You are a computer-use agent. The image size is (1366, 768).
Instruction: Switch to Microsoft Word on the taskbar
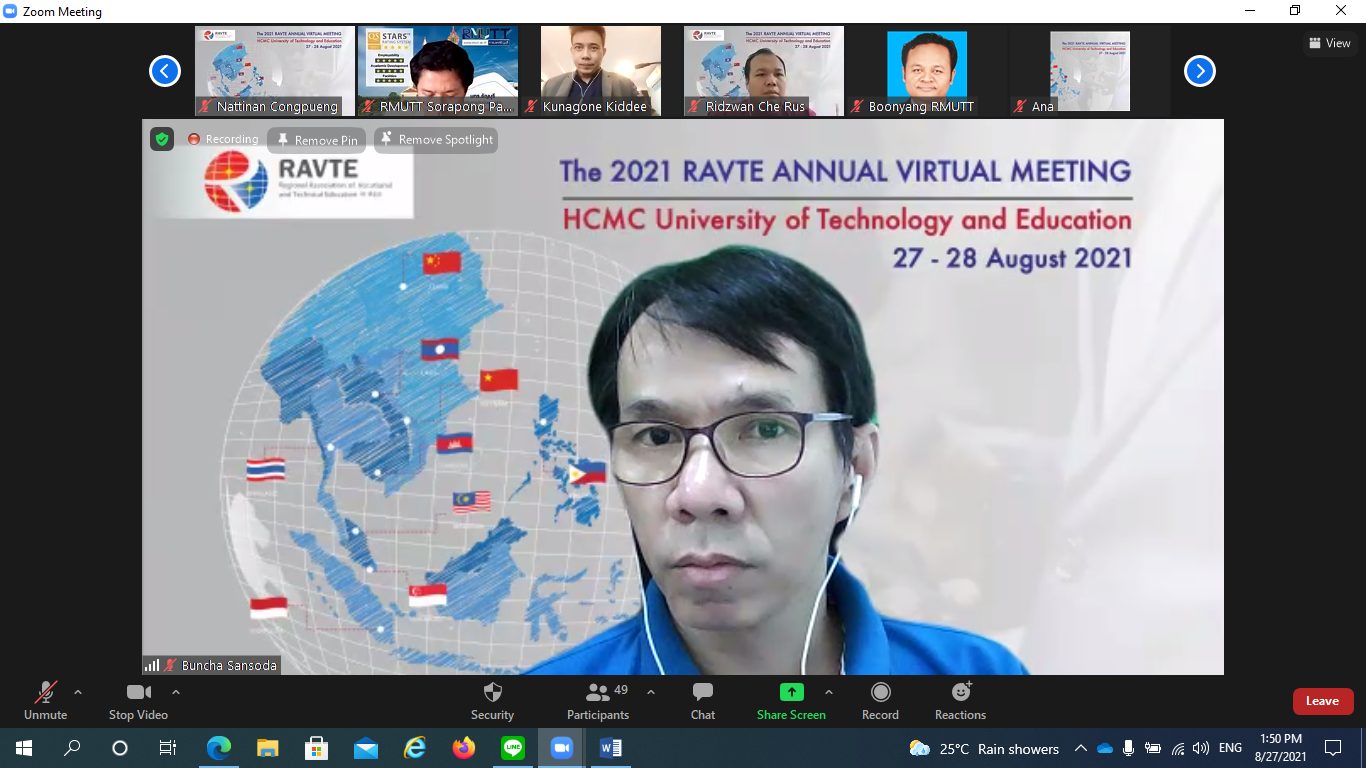[x=611, y=748]
